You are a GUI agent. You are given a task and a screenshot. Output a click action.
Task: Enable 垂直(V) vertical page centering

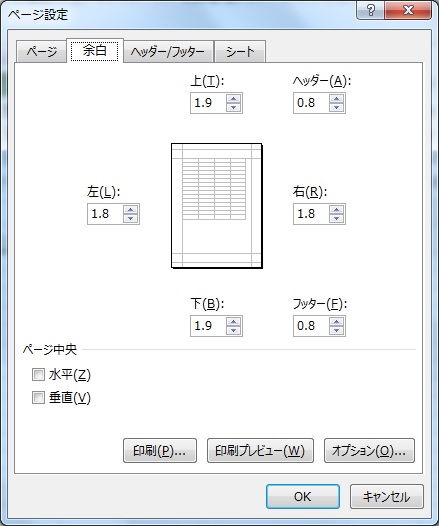click(38, 398)
